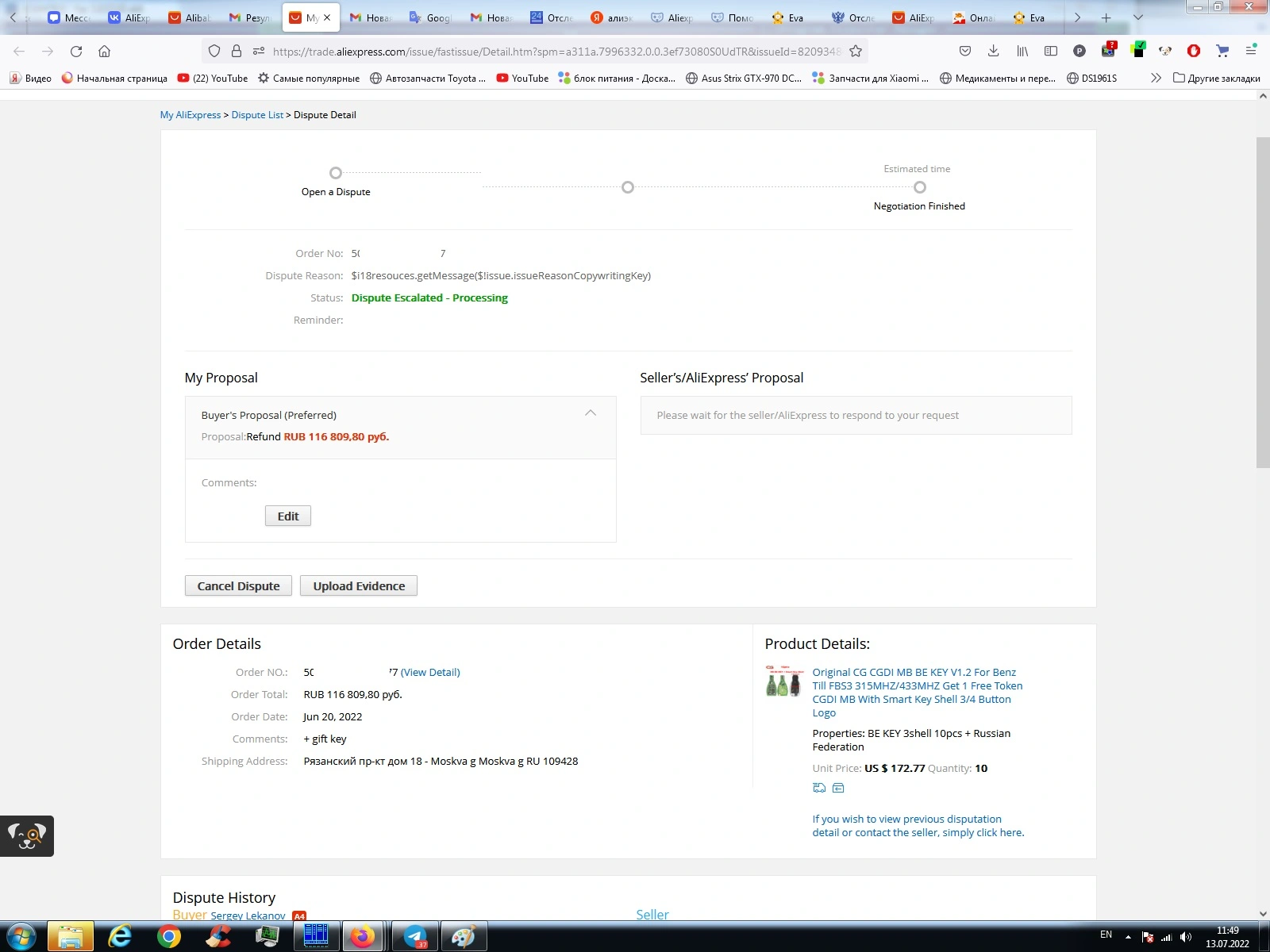Screen dimensions: 1270x952
Task: Open the dog-face extension in toolbar
Action: [x=1165, y=51]
